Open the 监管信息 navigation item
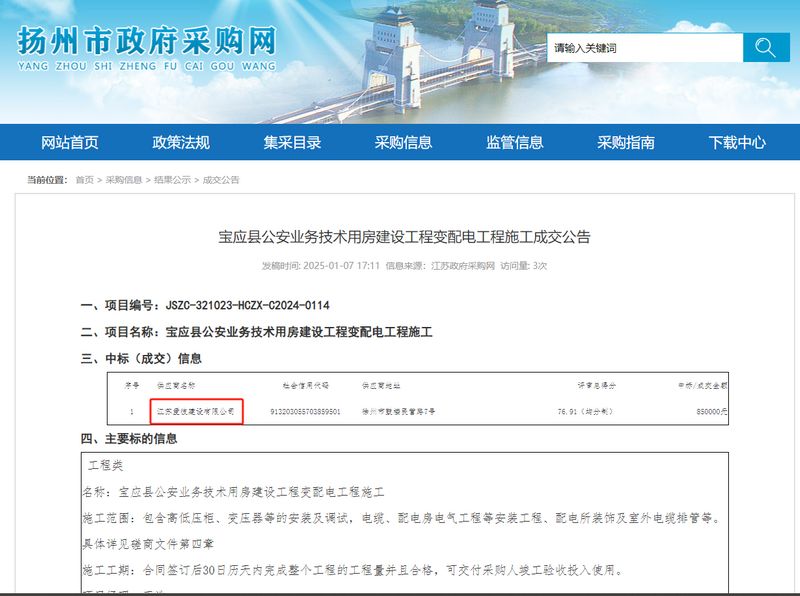 coord(514,142)
